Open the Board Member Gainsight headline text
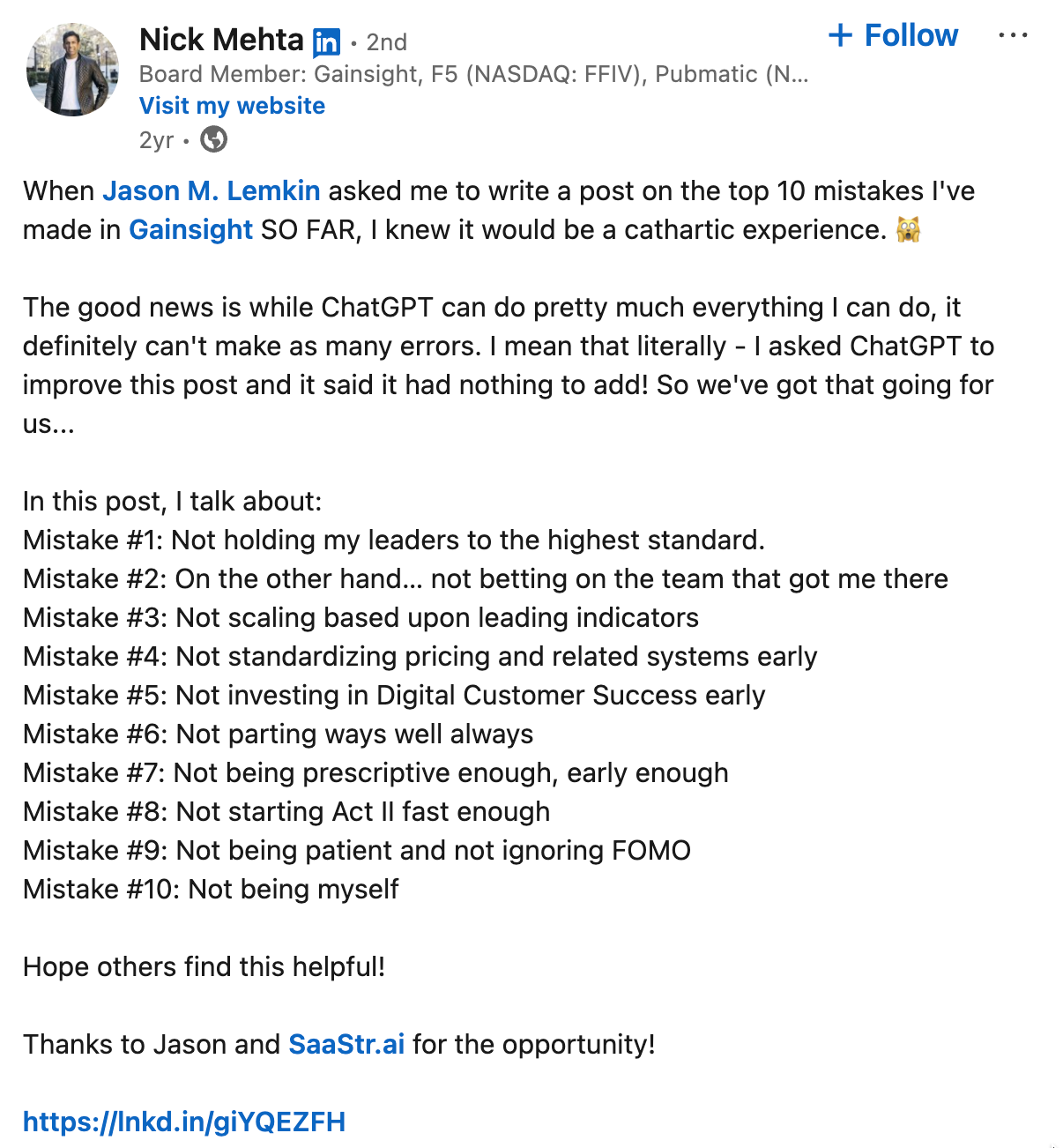The image size is (1063, 1148). click(473, 74)
